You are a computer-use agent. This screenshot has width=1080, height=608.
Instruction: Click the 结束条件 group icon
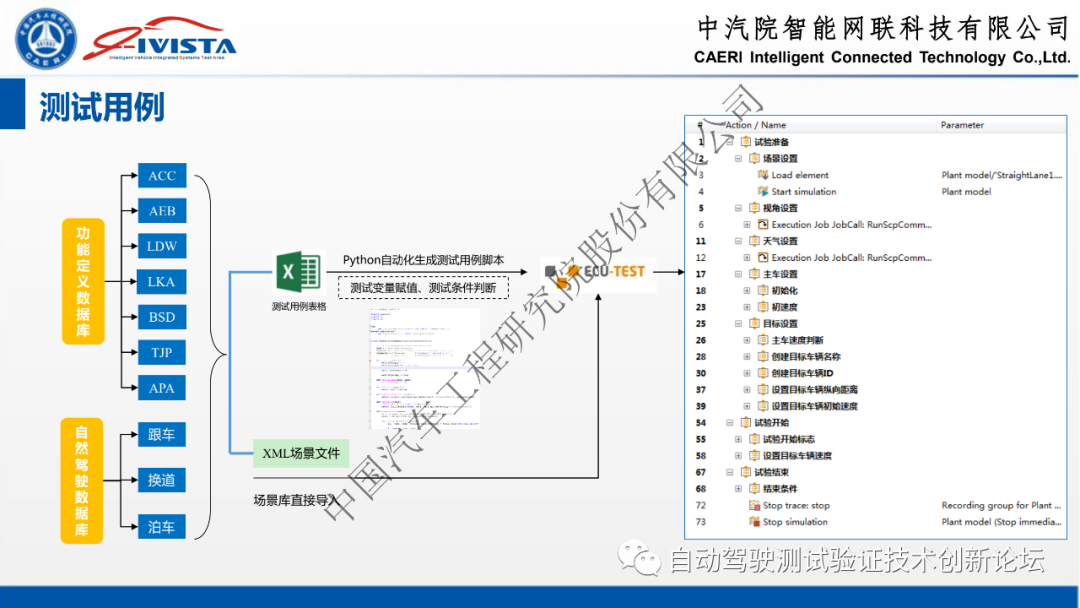coord(753,488)
